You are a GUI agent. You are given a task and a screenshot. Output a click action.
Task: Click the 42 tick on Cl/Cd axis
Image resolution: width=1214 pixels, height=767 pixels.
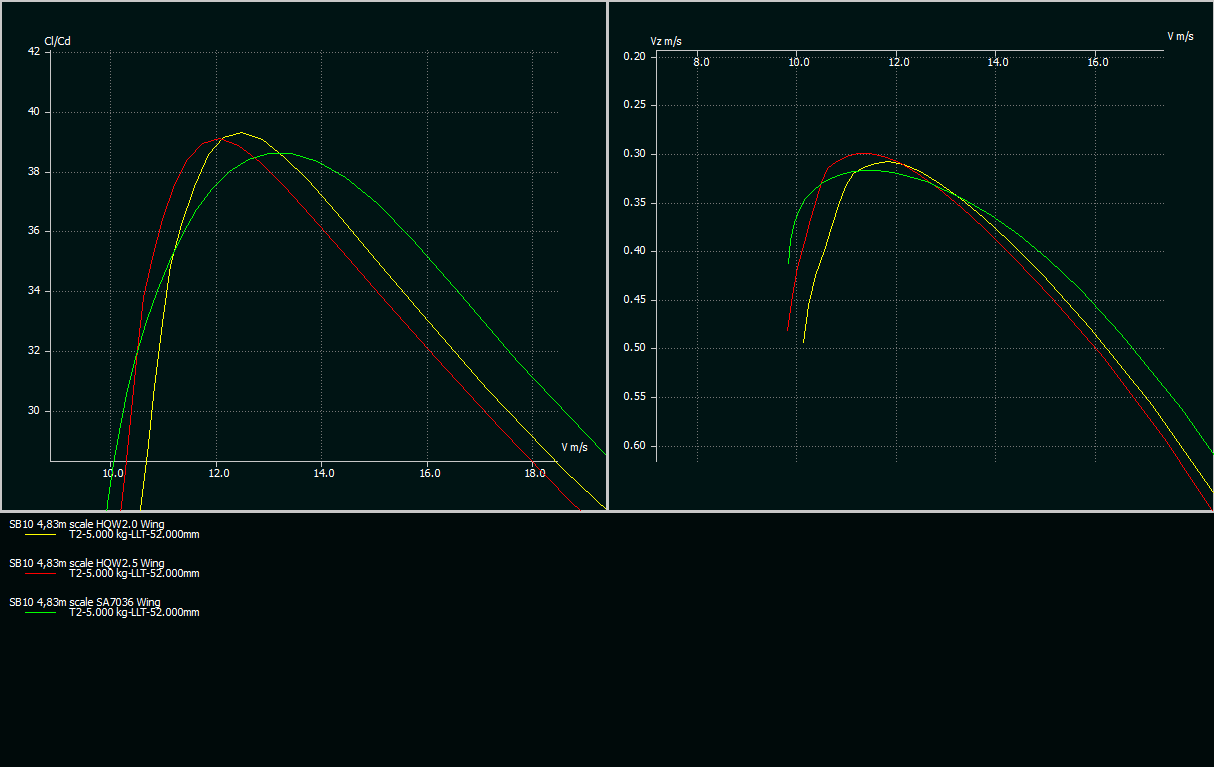(x=34, y=52)
